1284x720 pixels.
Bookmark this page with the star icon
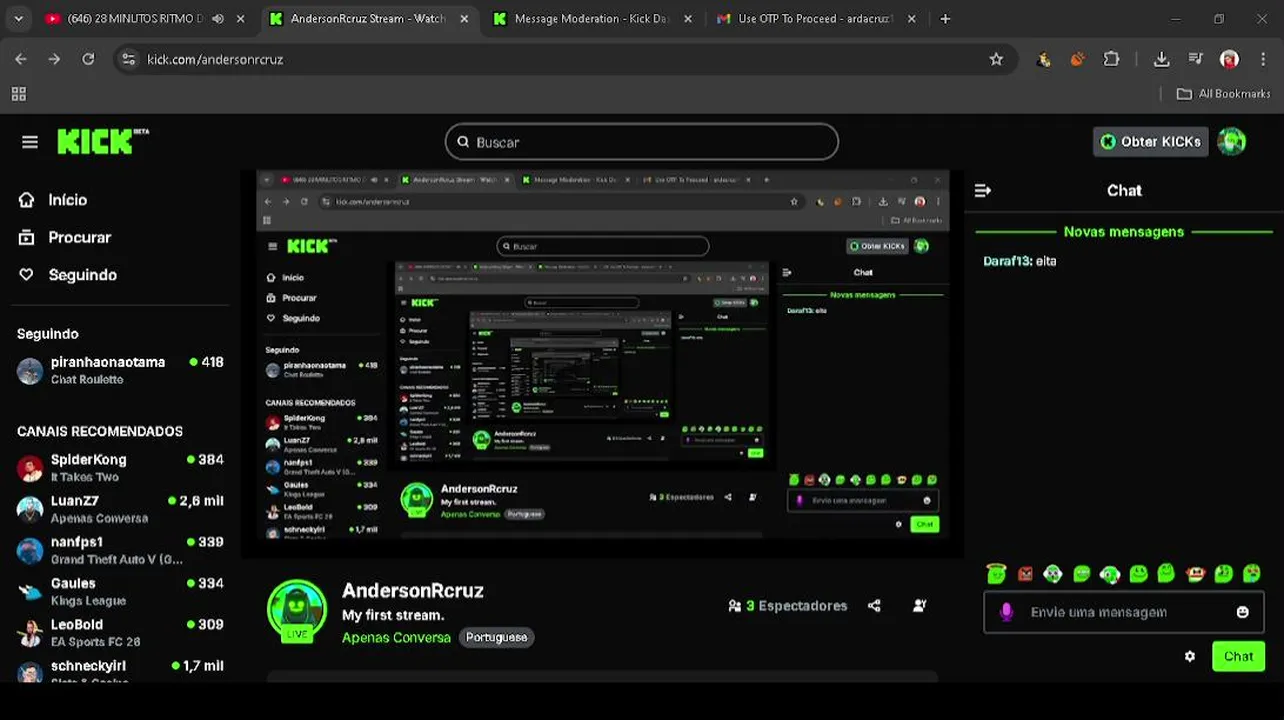coord(996,59)
